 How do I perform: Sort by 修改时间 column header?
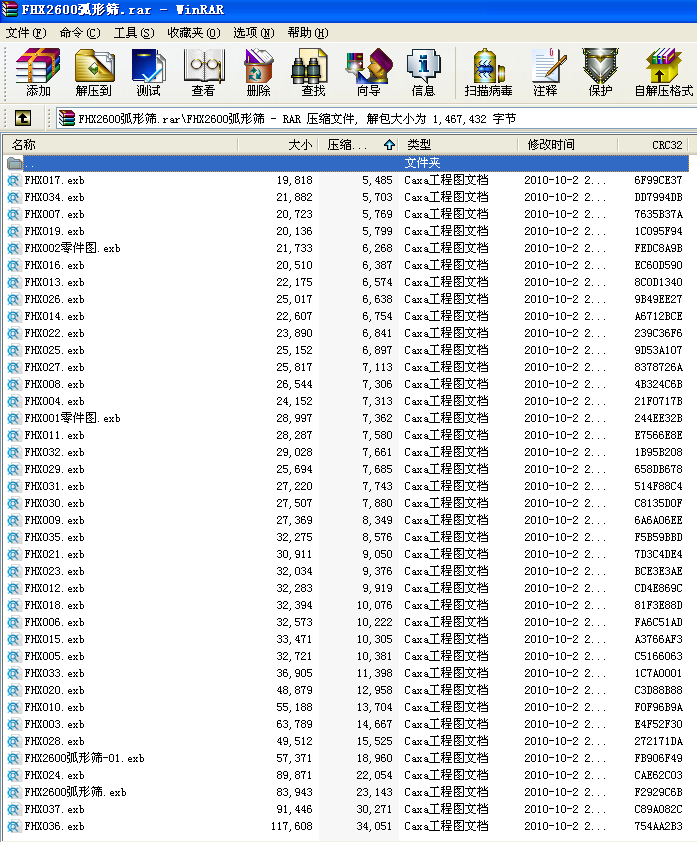click(568, 144)
